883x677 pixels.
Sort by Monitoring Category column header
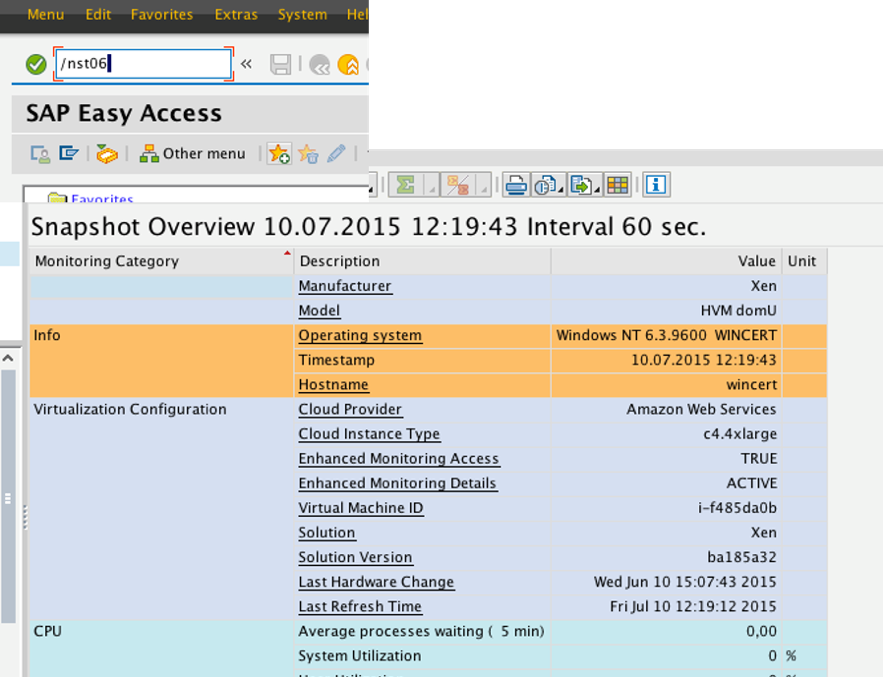(107, 261)
